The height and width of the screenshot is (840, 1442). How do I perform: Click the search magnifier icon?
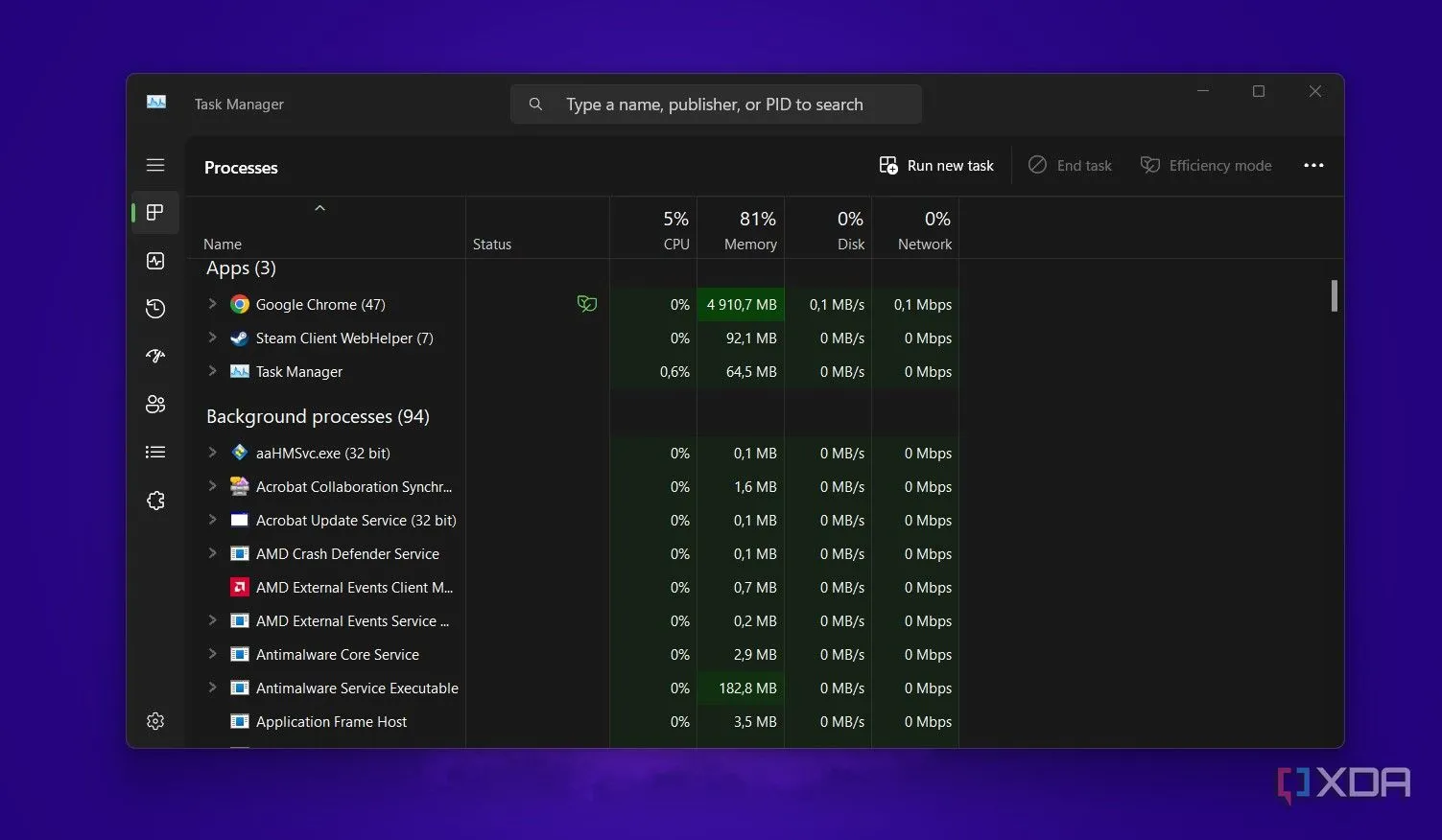tap(535, 104)
